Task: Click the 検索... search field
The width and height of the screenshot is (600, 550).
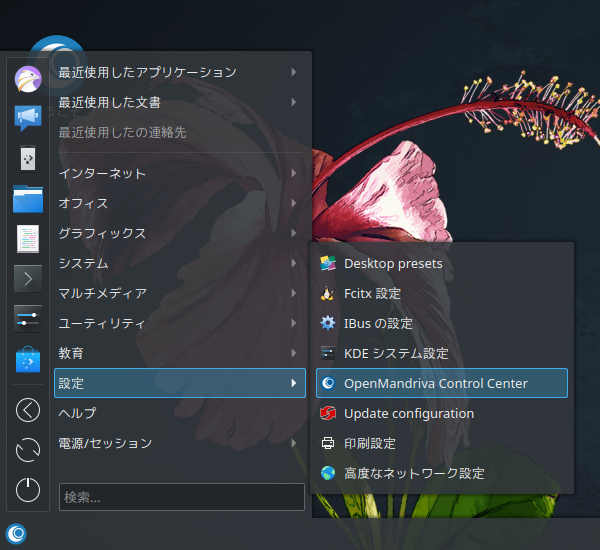Action: point(182,497)
